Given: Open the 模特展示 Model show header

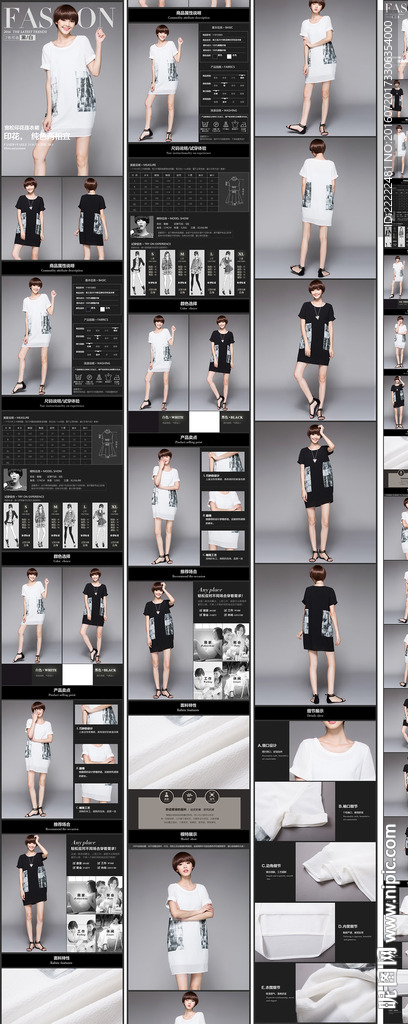Looking at the screenshot, I should [189, 835].
